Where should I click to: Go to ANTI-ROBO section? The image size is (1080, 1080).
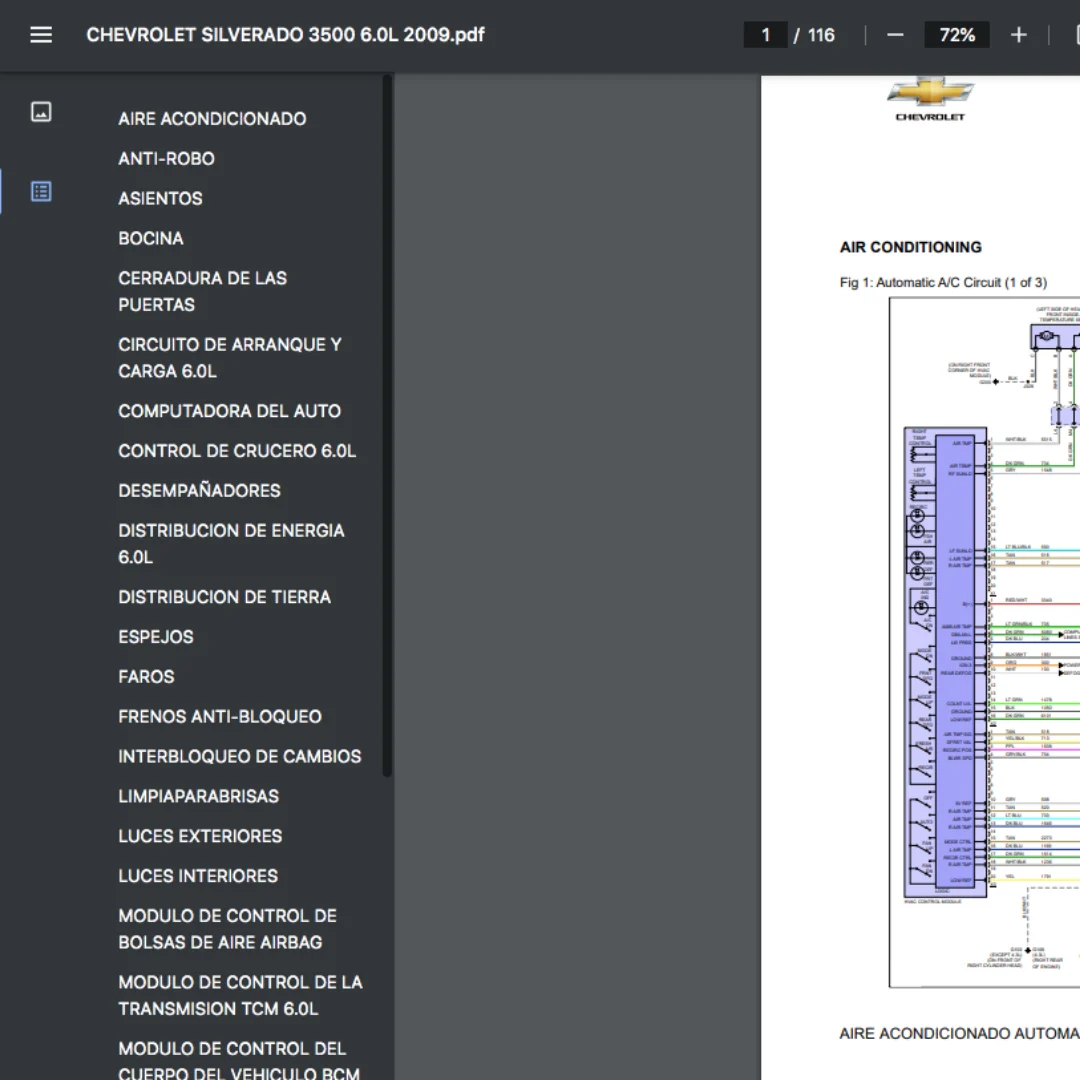pos(166,159)
